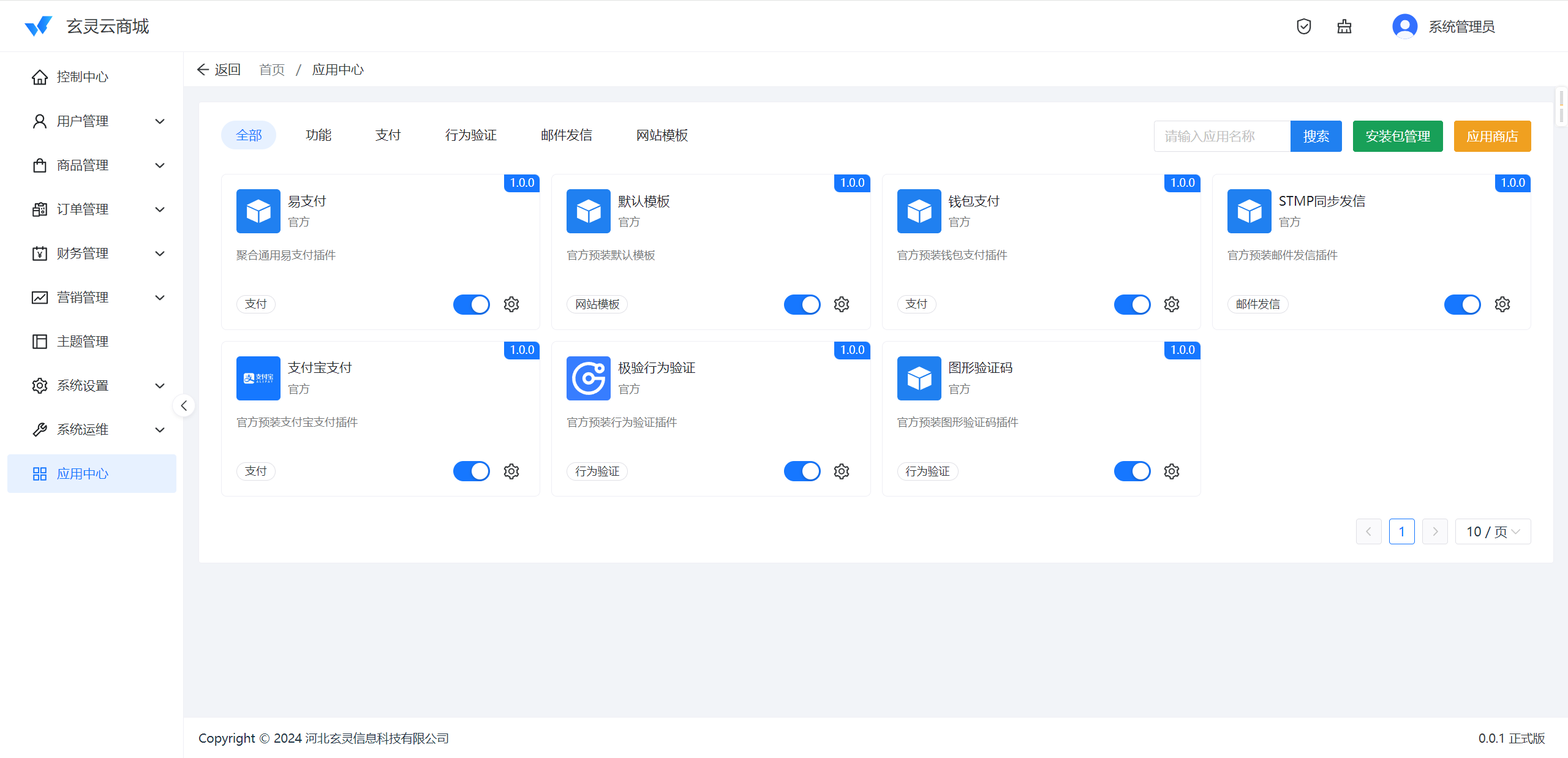Image resolution: width=1568 pixels, height=758 pixels.
Task: Open 控制中心 from the sidebar
Action: point(83,77)
